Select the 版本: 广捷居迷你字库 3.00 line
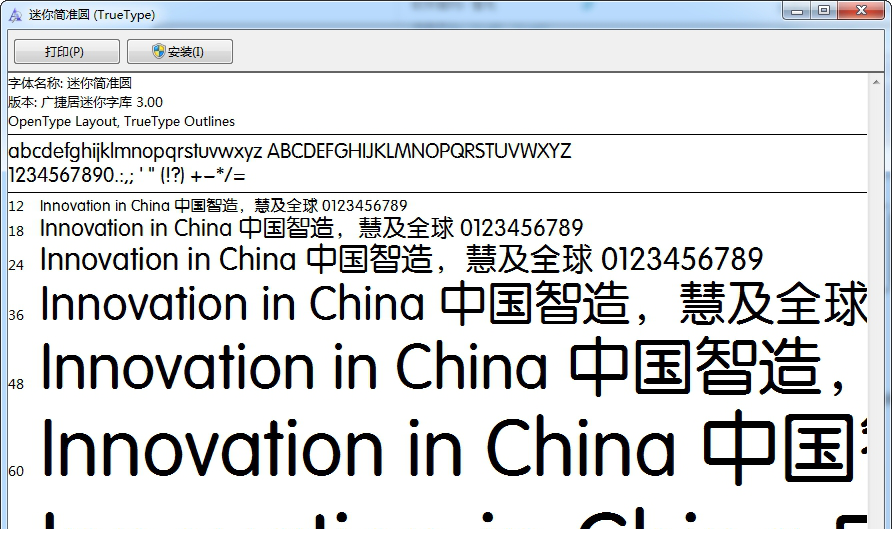 [85, 102]
